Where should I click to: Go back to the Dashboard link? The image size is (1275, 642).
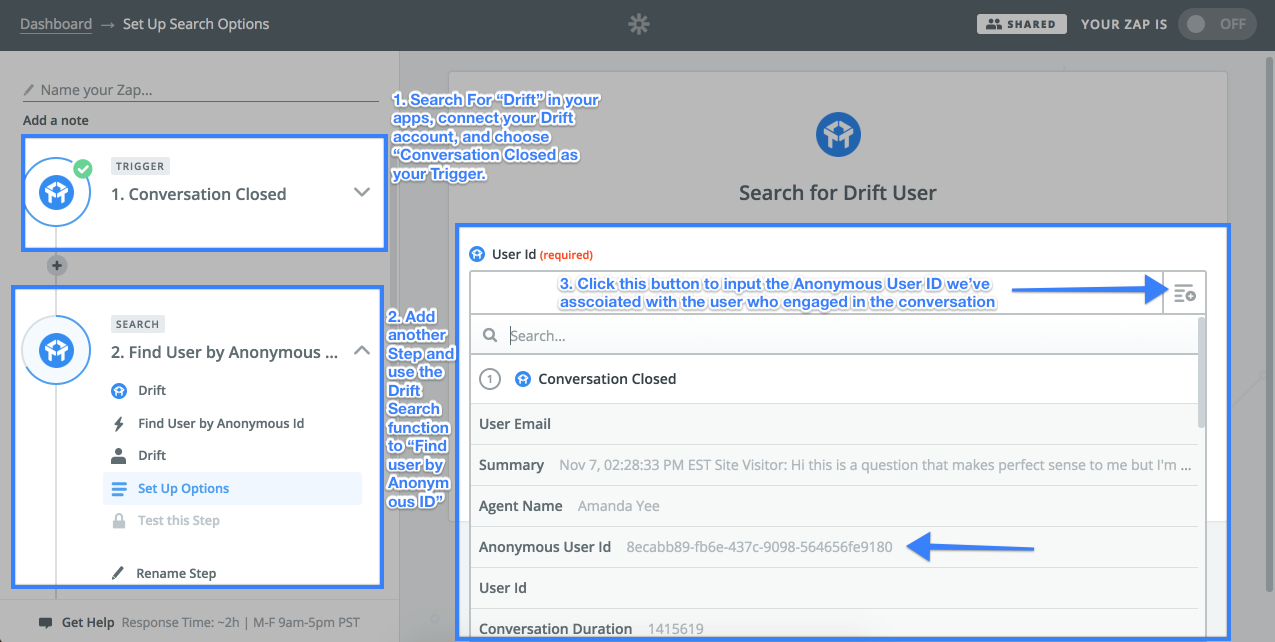pos(56,24)
